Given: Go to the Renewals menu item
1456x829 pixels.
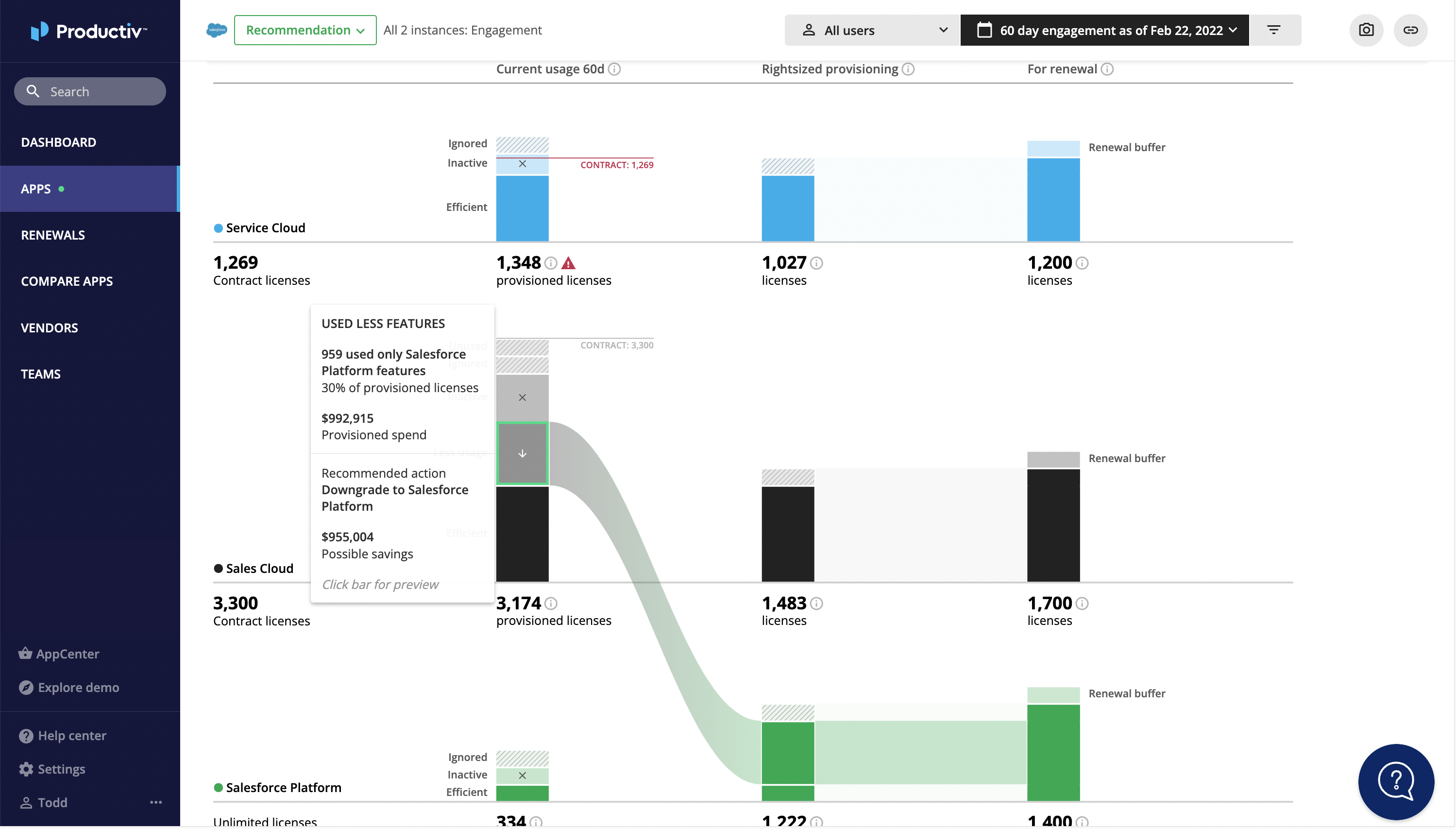Looking at the screenshot, I should 53,235.
